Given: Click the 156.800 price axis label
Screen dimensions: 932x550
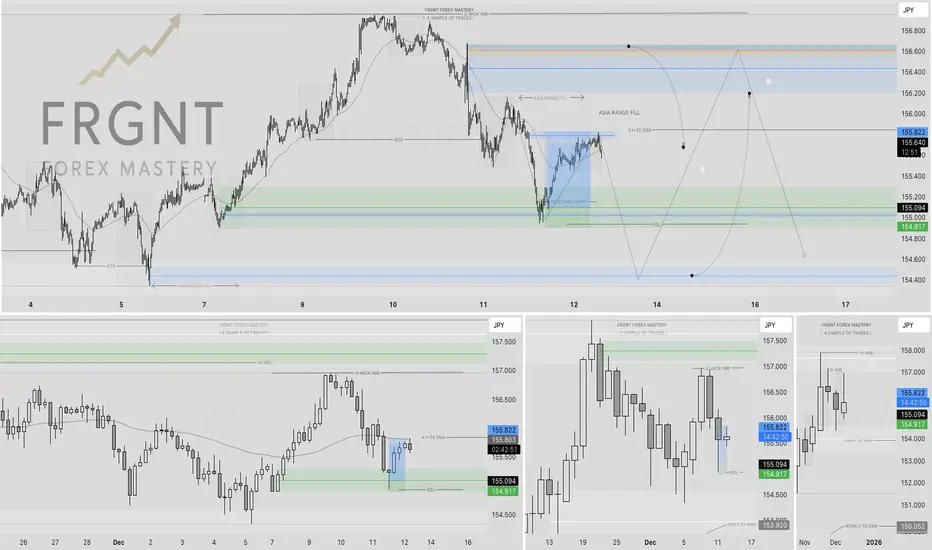Looking at the screenshot, I should tap(913, 31).
